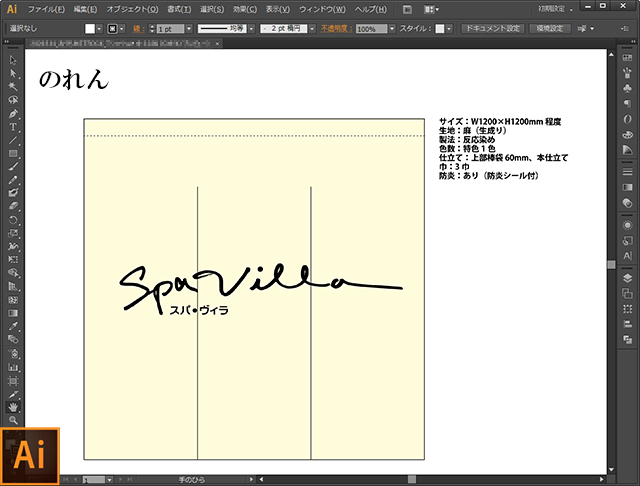Open the Swatches panel icon
Screen dimensions: 640x486
(627, 58)
